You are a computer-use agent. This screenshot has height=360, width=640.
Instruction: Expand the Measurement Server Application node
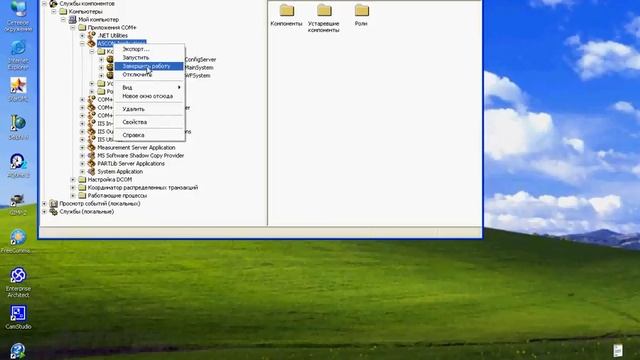pos(82,148)
